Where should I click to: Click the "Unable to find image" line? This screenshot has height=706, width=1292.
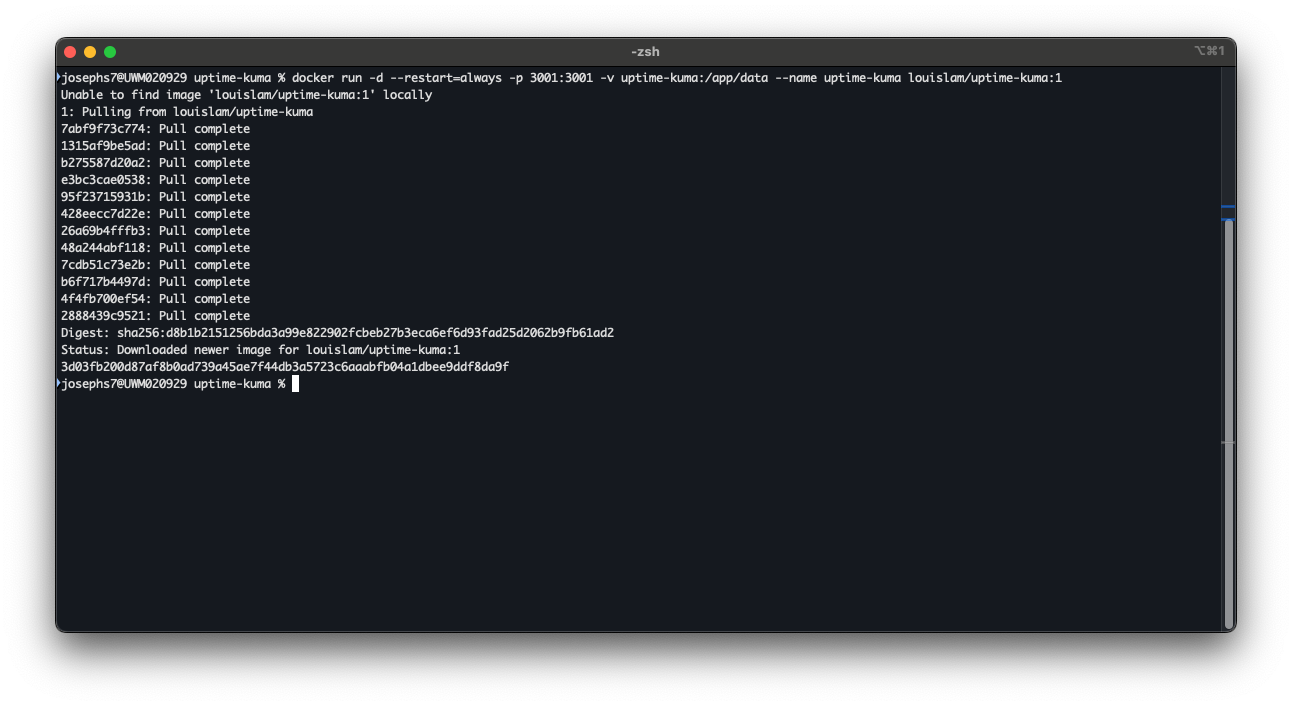tap(246, 95)
